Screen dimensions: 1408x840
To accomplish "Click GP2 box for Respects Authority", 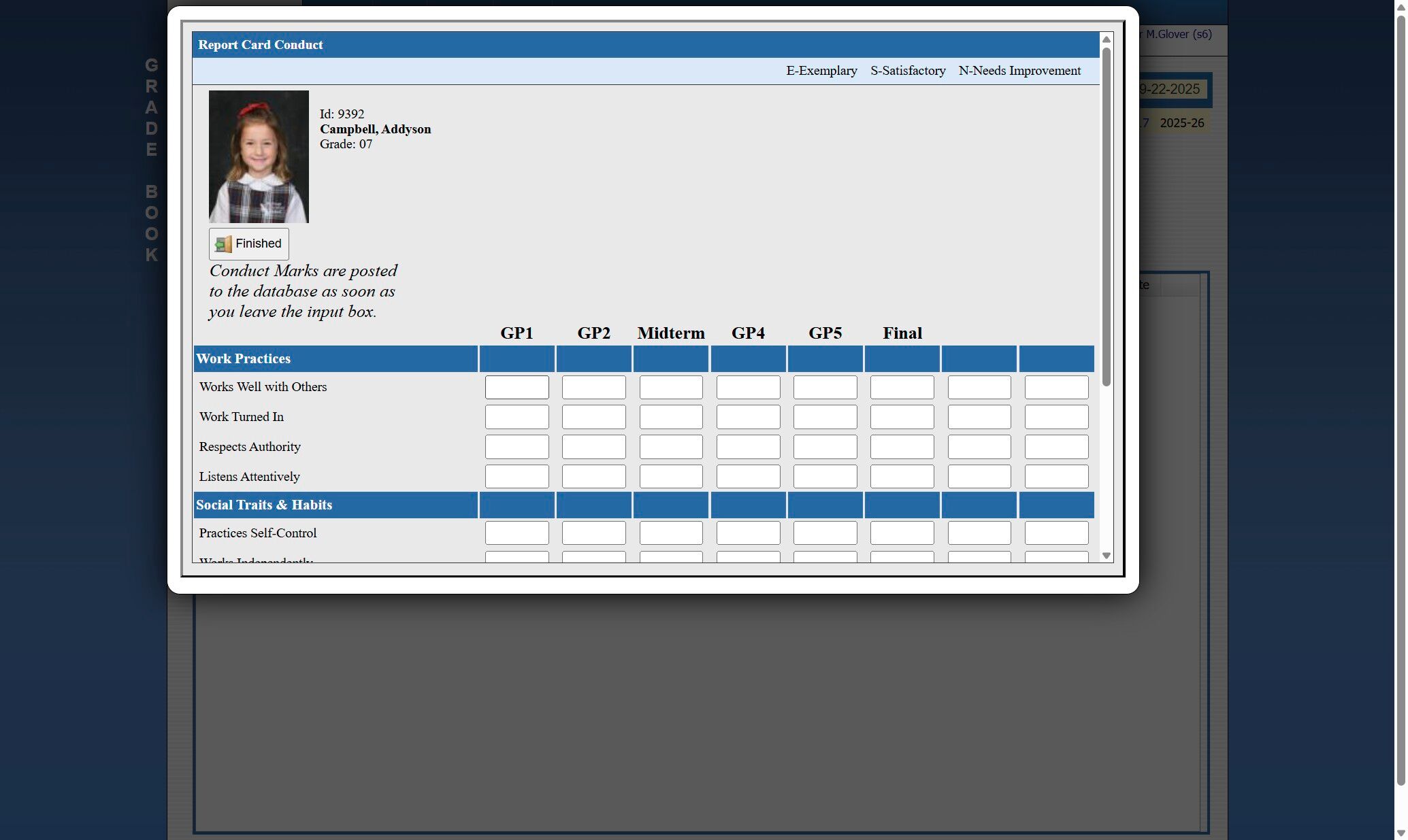I will [x=593, y=447].
